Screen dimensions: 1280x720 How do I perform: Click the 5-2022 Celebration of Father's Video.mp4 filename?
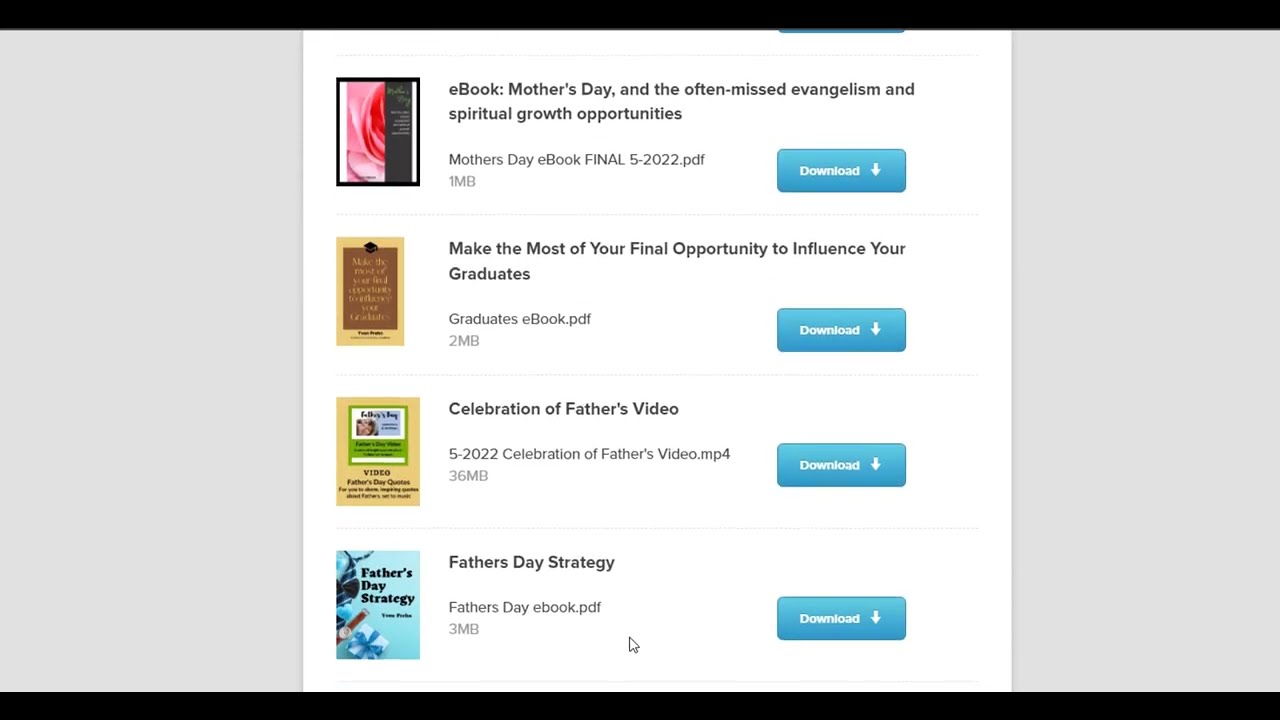[589, 454]
